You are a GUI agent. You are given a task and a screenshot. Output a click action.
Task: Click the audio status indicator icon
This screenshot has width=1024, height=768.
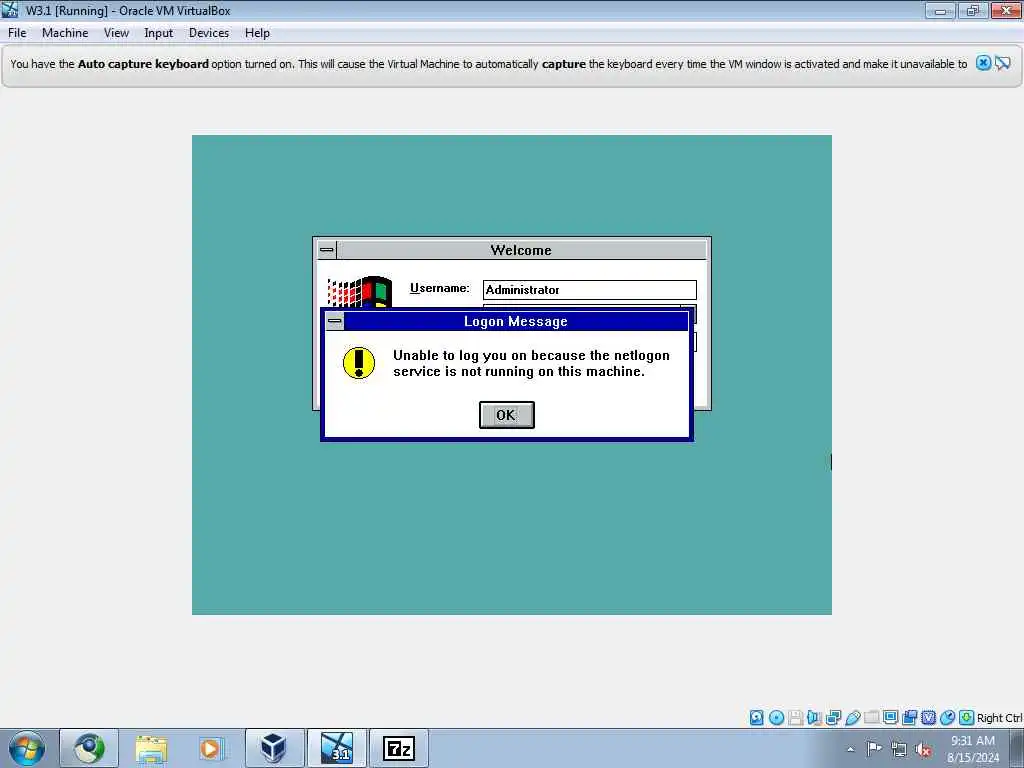[814, 718]
